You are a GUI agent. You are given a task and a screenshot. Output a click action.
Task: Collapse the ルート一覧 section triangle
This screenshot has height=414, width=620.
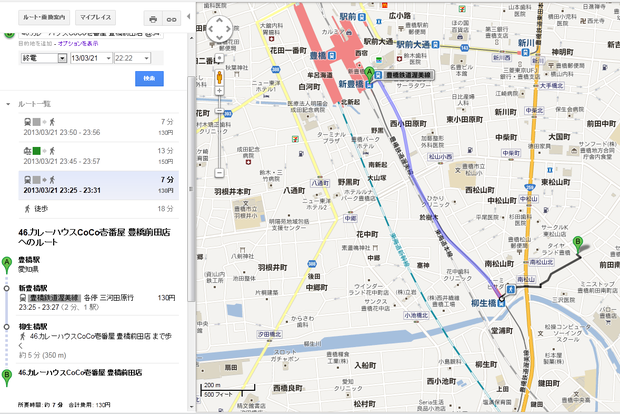8,104
